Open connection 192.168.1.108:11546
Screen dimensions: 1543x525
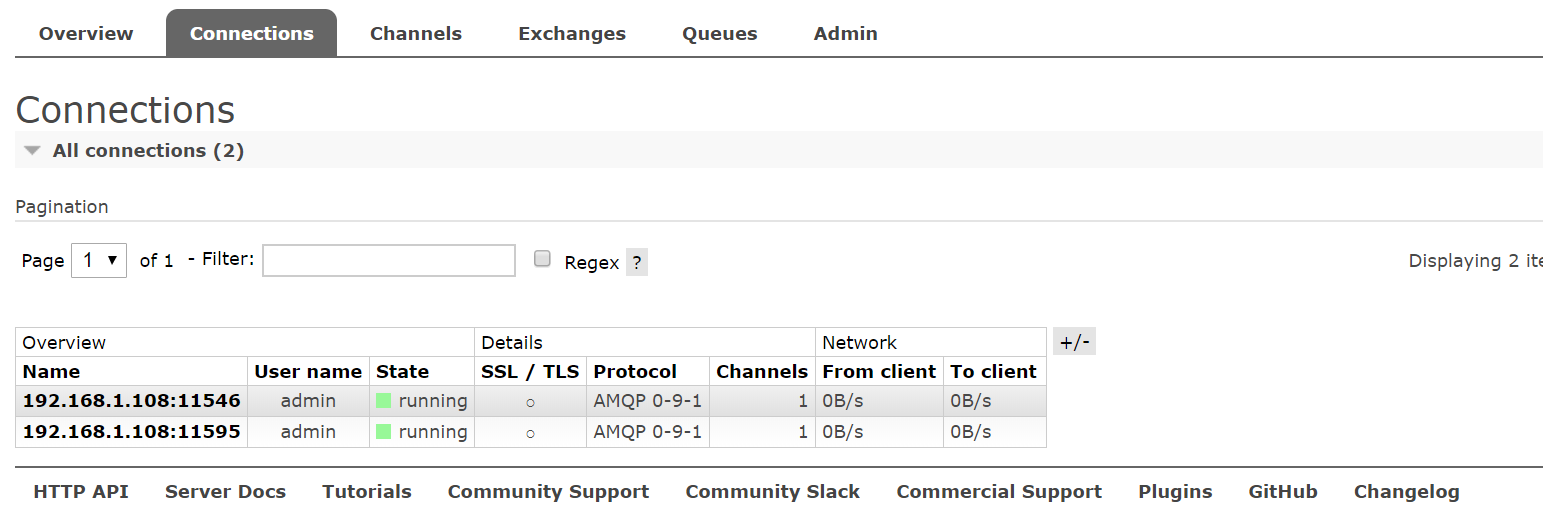[131, 401]
